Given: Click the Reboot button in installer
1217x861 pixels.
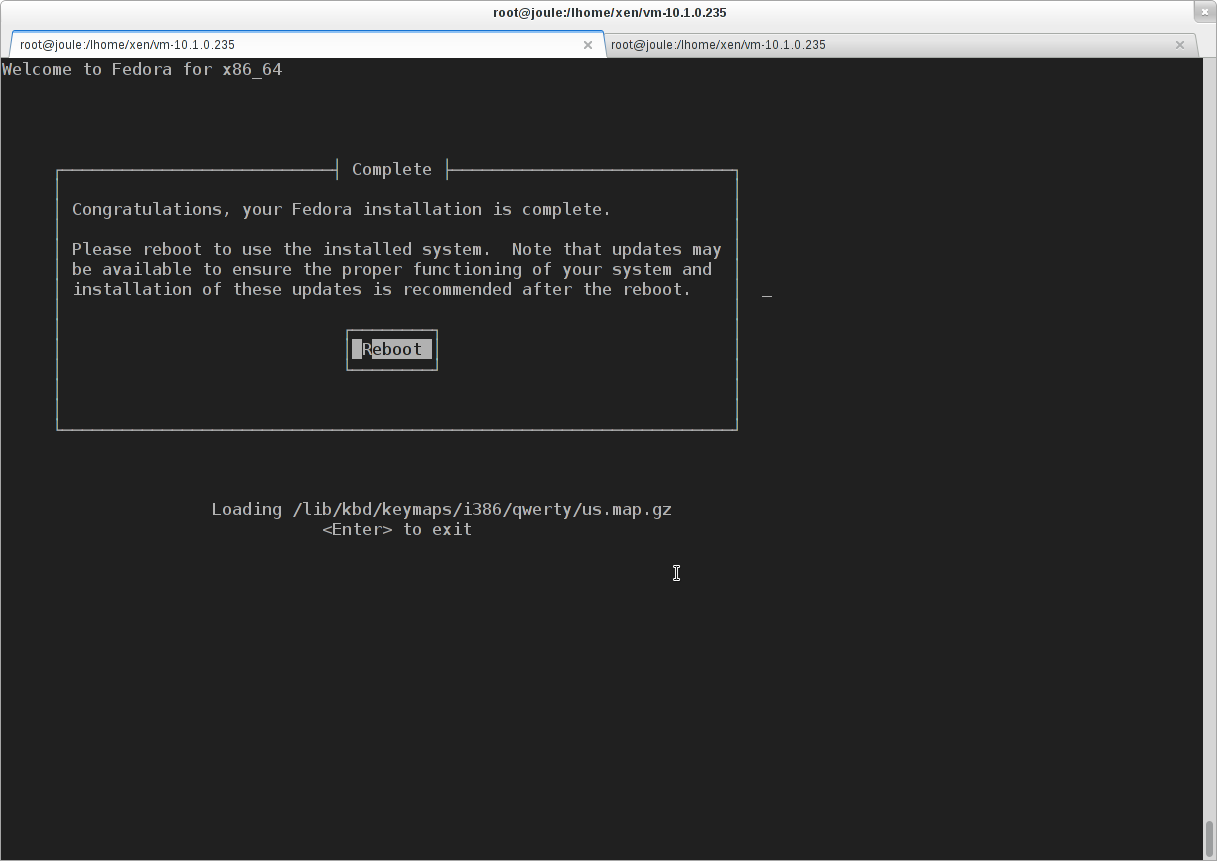Looking at the screenshot, I should [392, 349].
